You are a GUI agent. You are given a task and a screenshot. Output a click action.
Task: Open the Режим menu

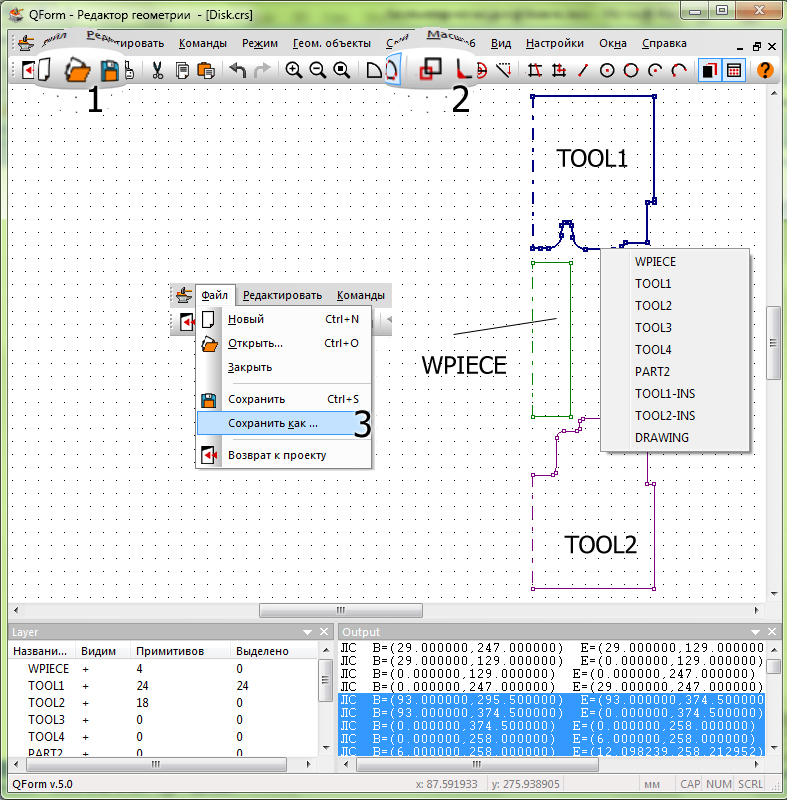[x=260, y=43]
